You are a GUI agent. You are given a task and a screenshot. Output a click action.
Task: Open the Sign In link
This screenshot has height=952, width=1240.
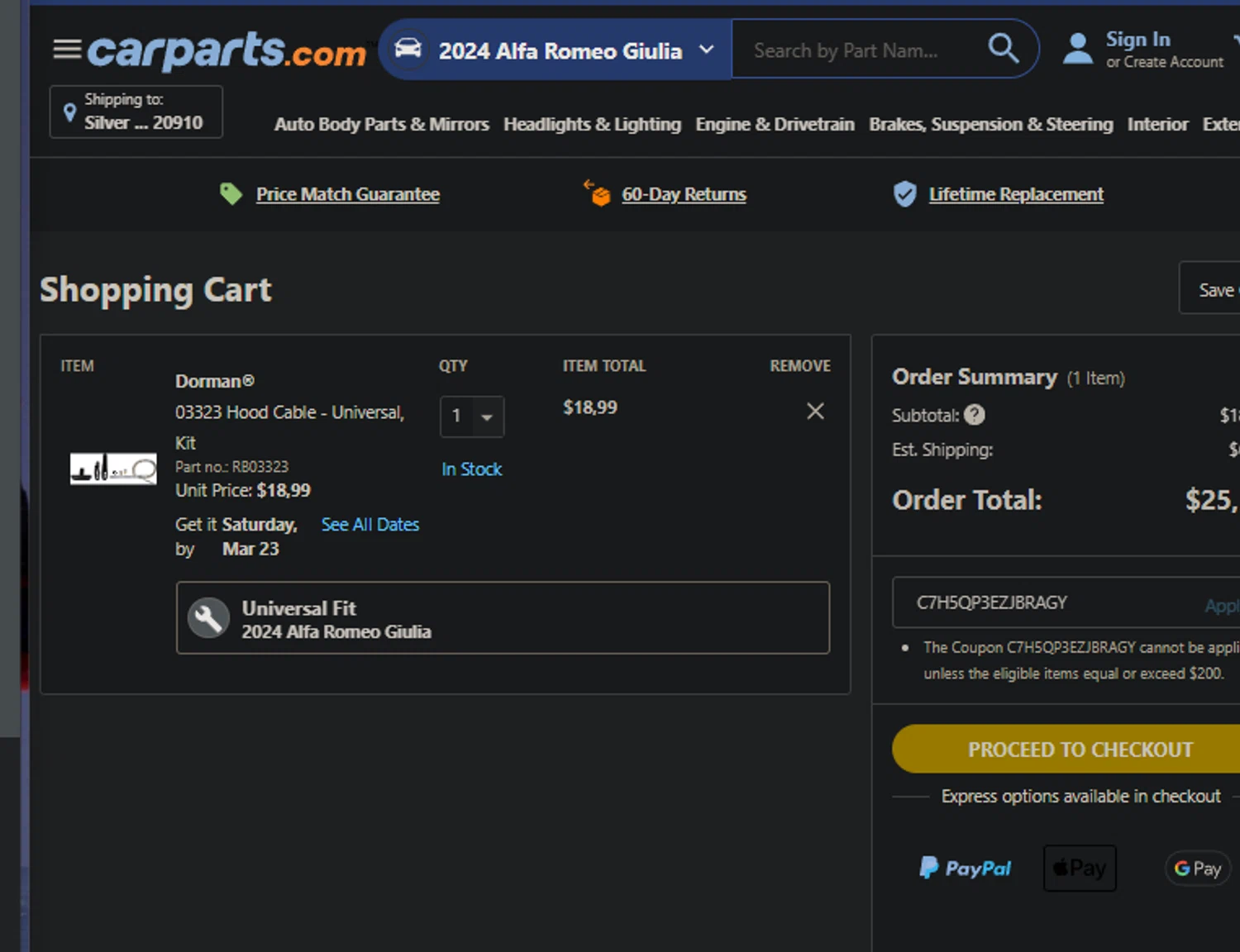1137,40
